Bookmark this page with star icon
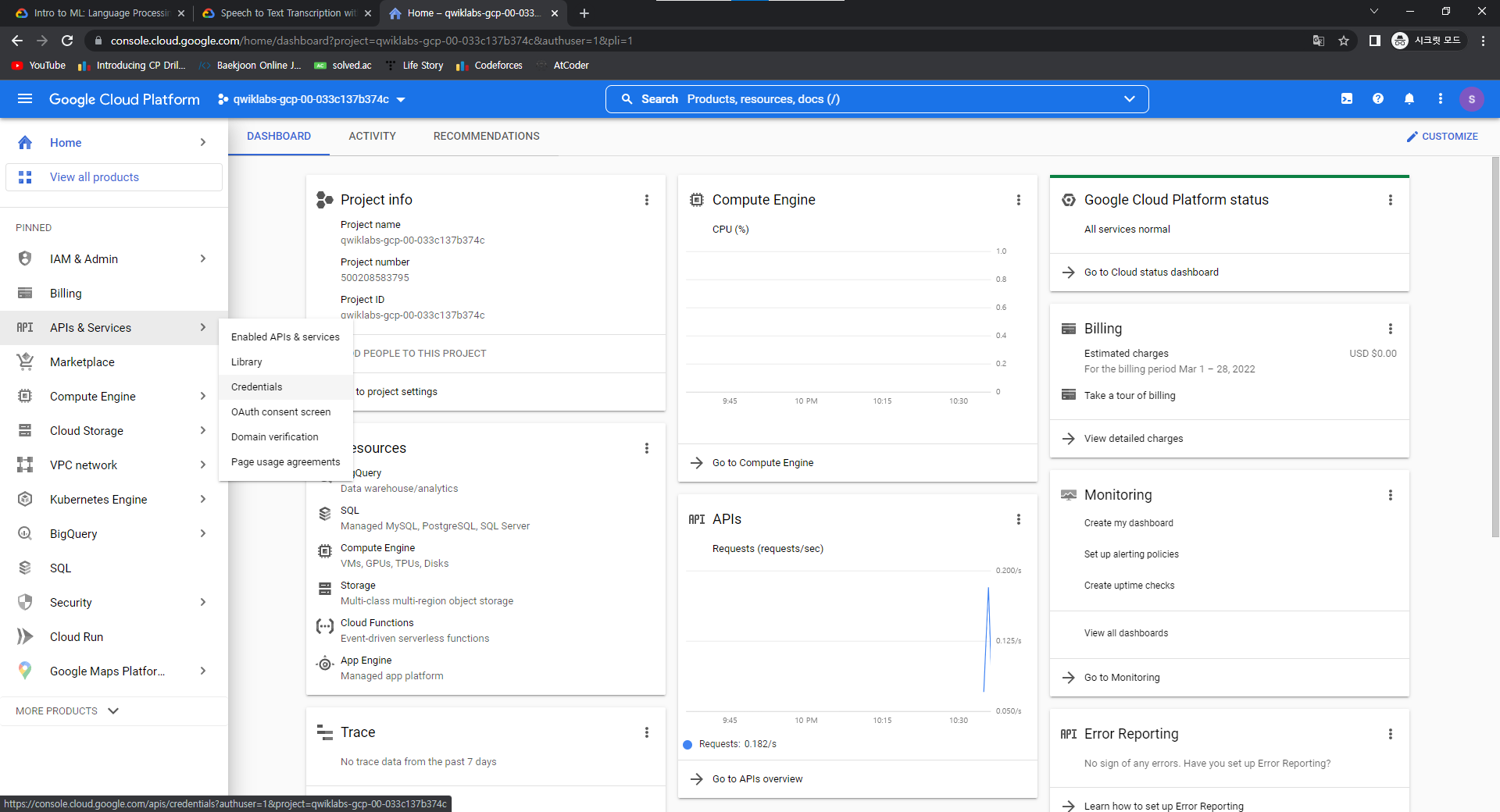Image resolution: width=1500 pixels, height=812 pixels. click(1344, 41)
